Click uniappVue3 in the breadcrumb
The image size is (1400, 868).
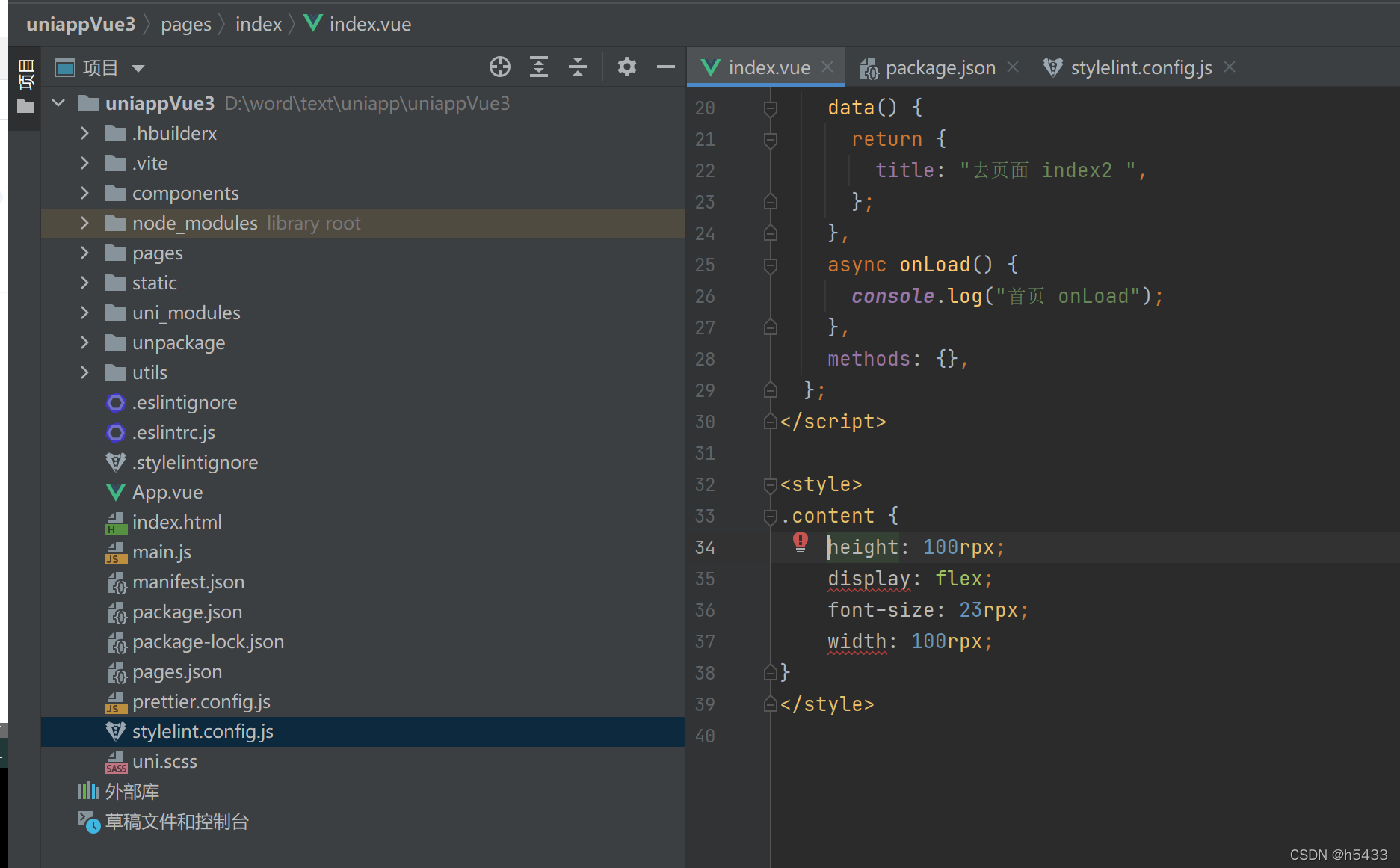tap(81, 24)
